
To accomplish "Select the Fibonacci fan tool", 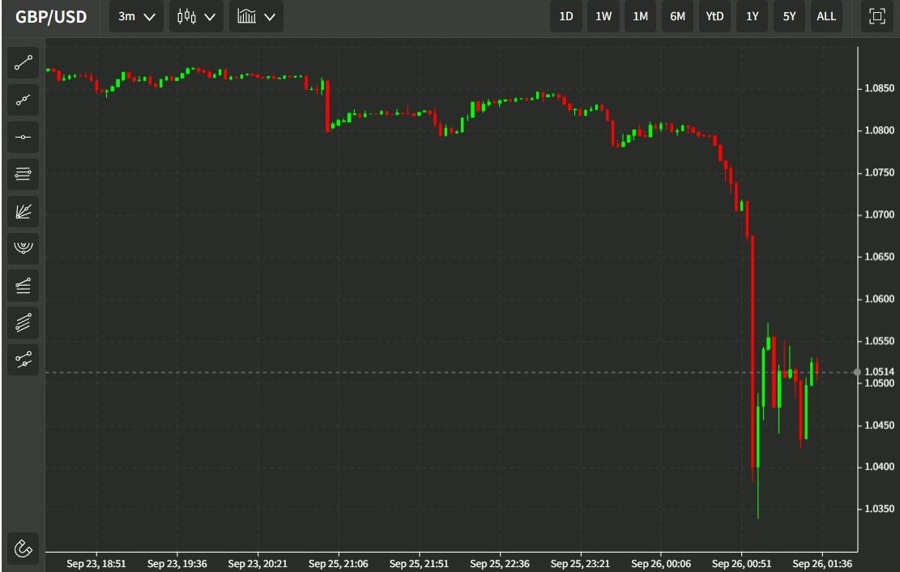I will pos(23,211).
